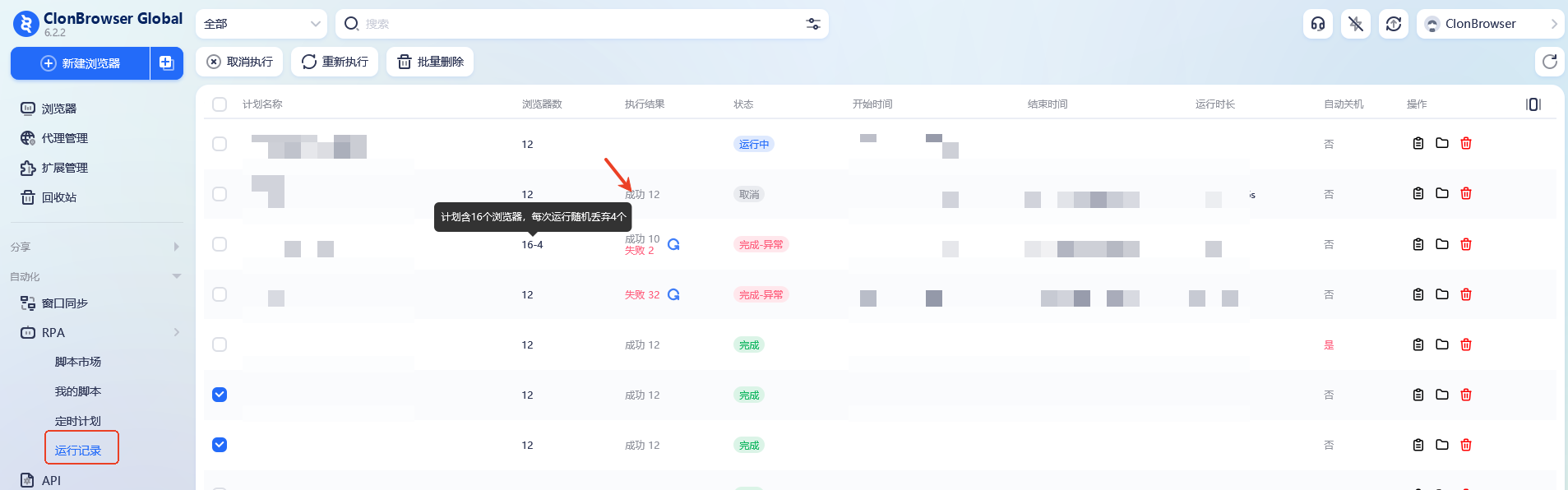Open the folder for the 运行中 row
This screenshot has height=490, width=1568.
1441,143
